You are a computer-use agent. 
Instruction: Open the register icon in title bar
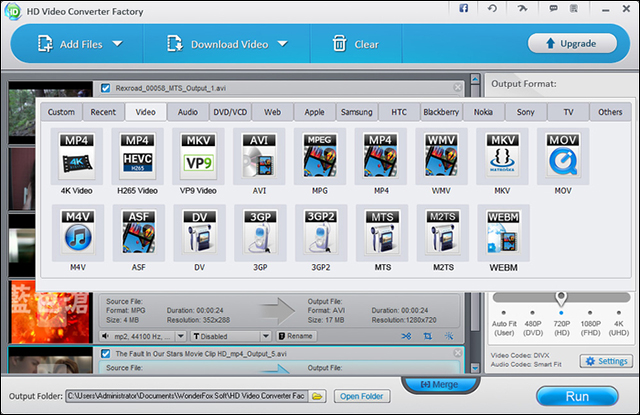point(574,8)
